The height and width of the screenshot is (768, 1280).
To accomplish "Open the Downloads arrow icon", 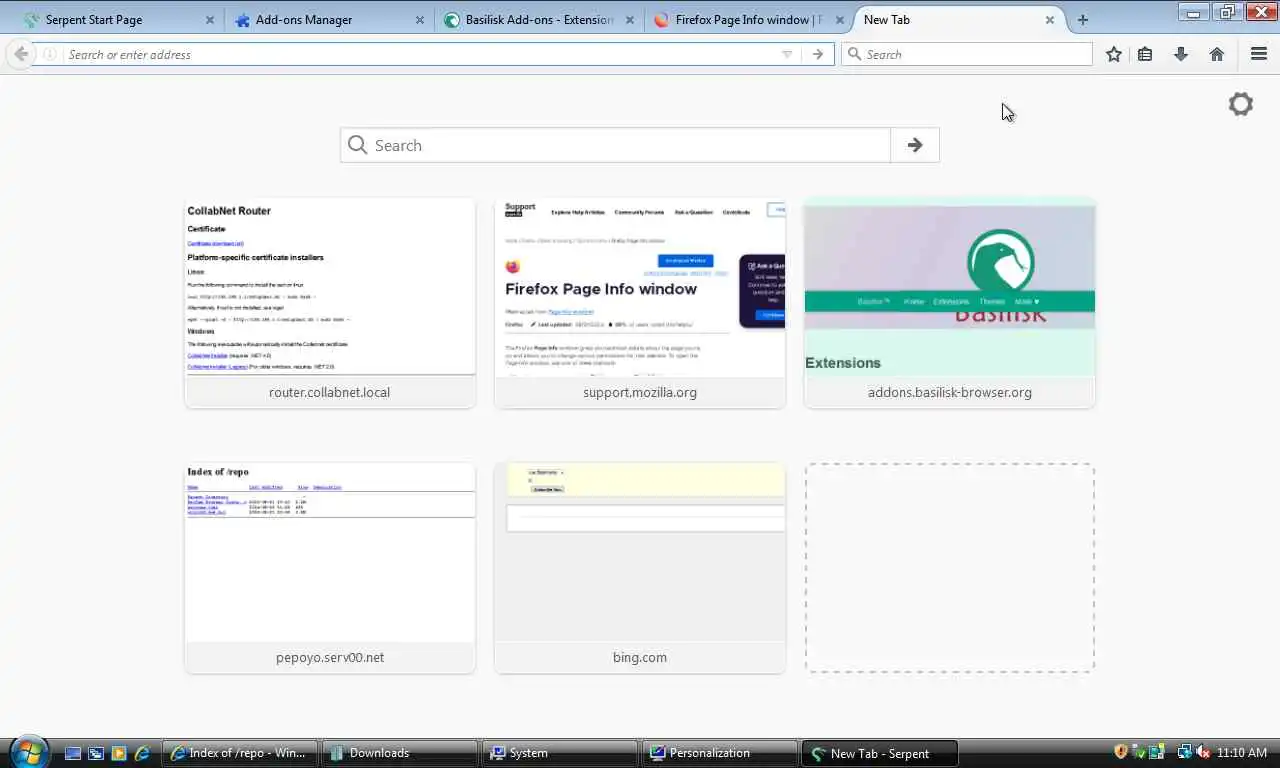I will click(1181, 54).
